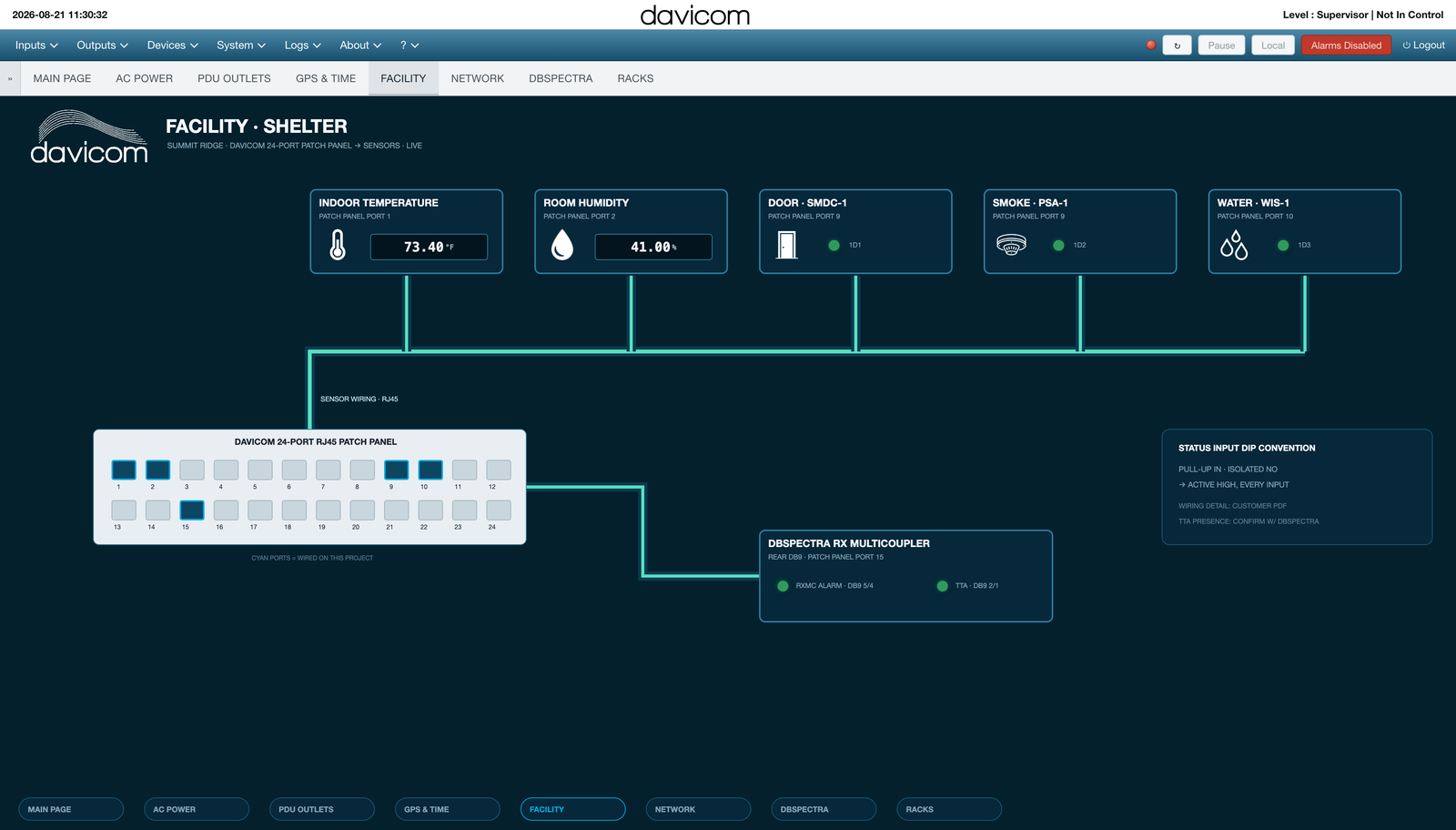This screenshot has height=830, width=1456.
Task: Switch to the GPS & TIME tab
Action: (326, 78)
